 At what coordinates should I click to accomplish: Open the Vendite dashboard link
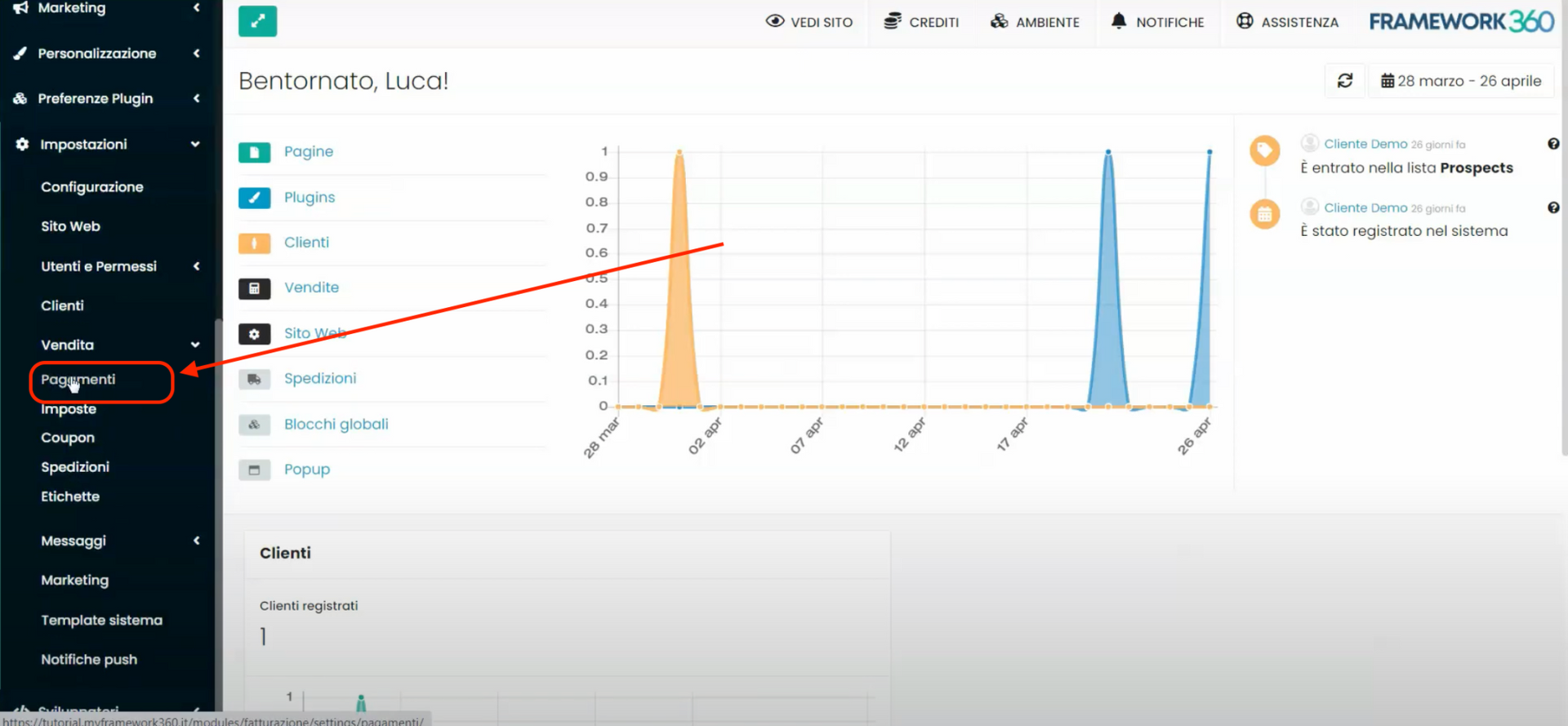tap(311, 287)
